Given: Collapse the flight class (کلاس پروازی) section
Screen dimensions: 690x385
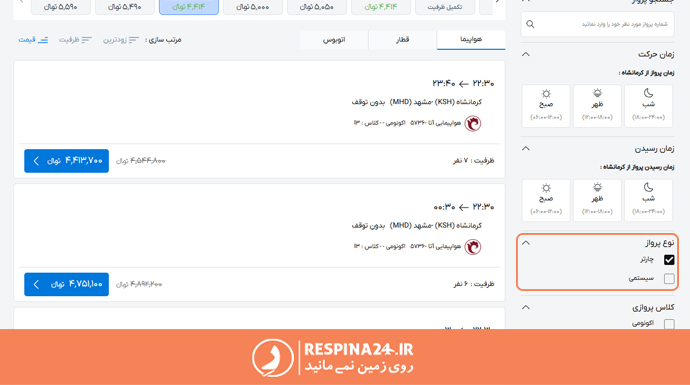Looking at the screenshot, I should click(526, 307).
